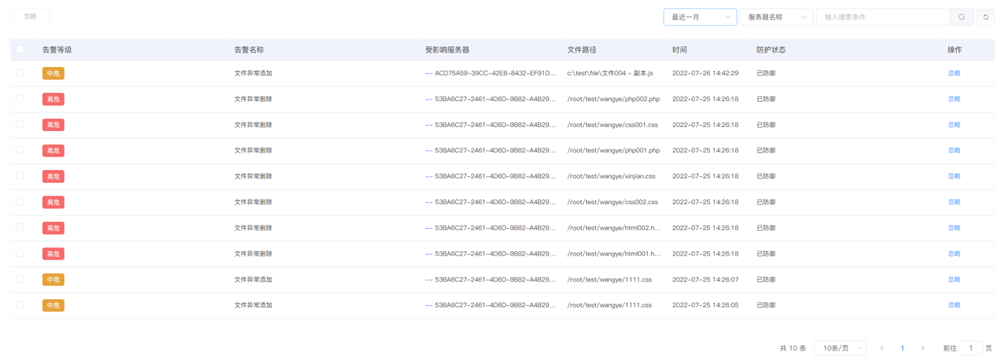Click 忽略 for html001 row
1003x364 pixels.
[x=954, y=253]
